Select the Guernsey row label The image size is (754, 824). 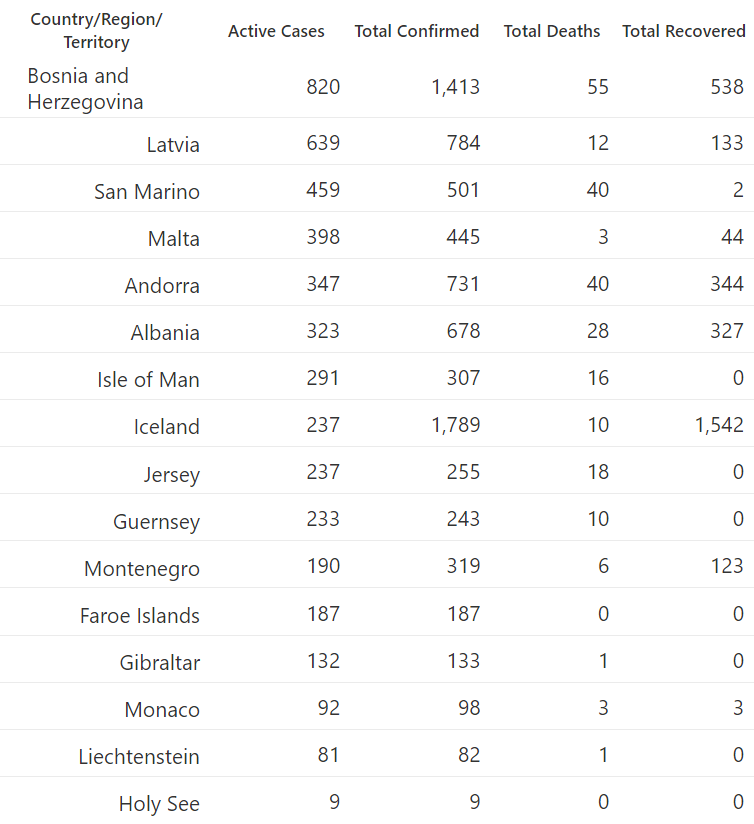[156, 522]
